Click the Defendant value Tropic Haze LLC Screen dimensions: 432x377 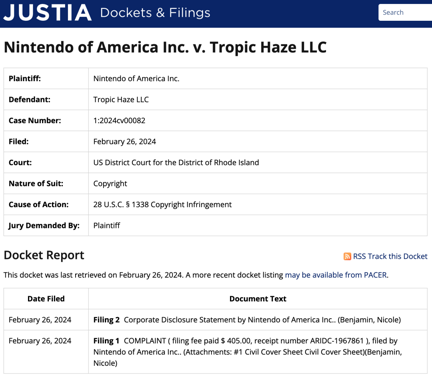pyautogui.click(x=121, y=99)
